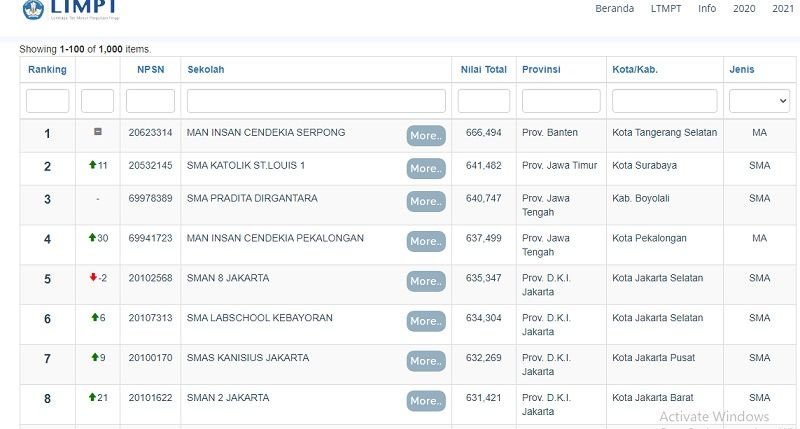This screenshot has width=800, height=429.
Task: Select NPSN cell 69978389
Action: [151, 198]
